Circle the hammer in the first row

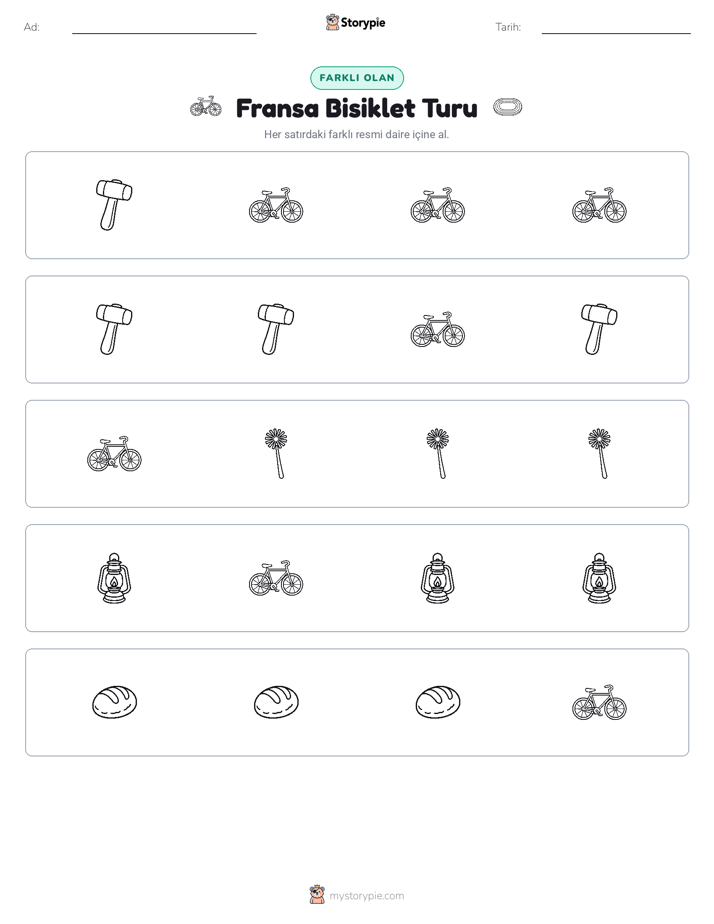click(114, 205)
